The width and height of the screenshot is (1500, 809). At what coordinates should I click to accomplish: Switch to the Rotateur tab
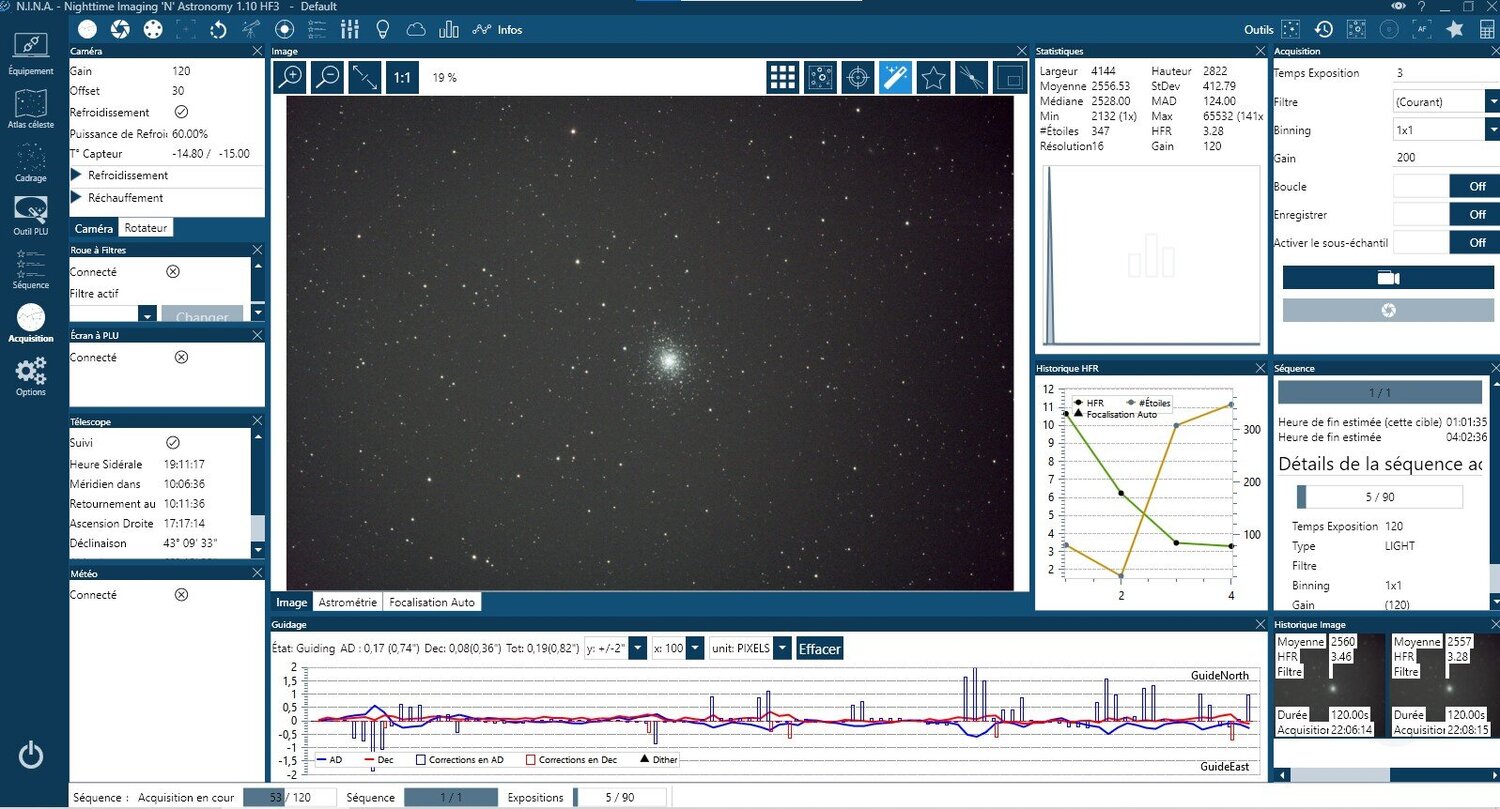coord(146,228)
